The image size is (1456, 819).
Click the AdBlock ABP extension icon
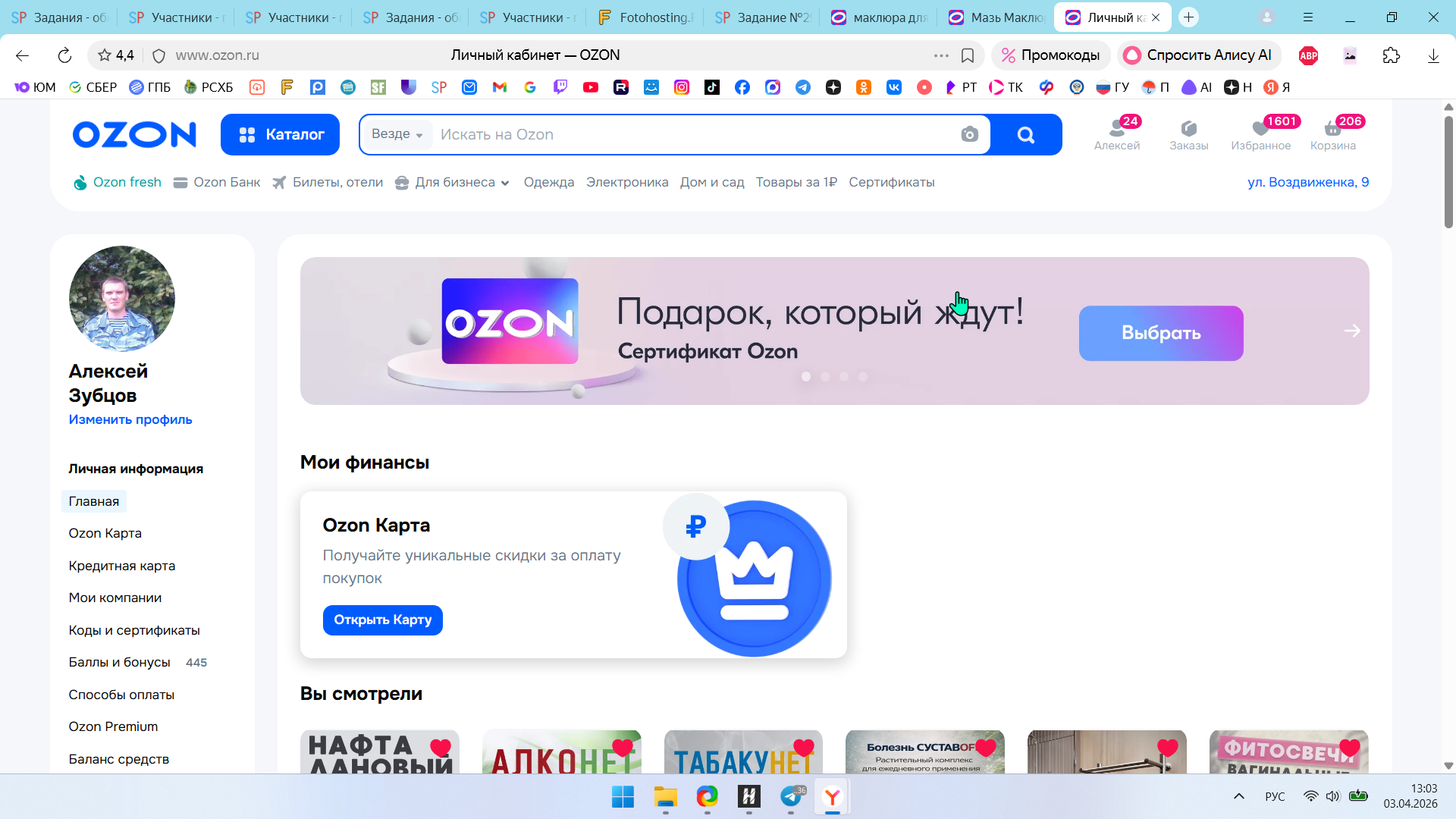coord(1308,55)
